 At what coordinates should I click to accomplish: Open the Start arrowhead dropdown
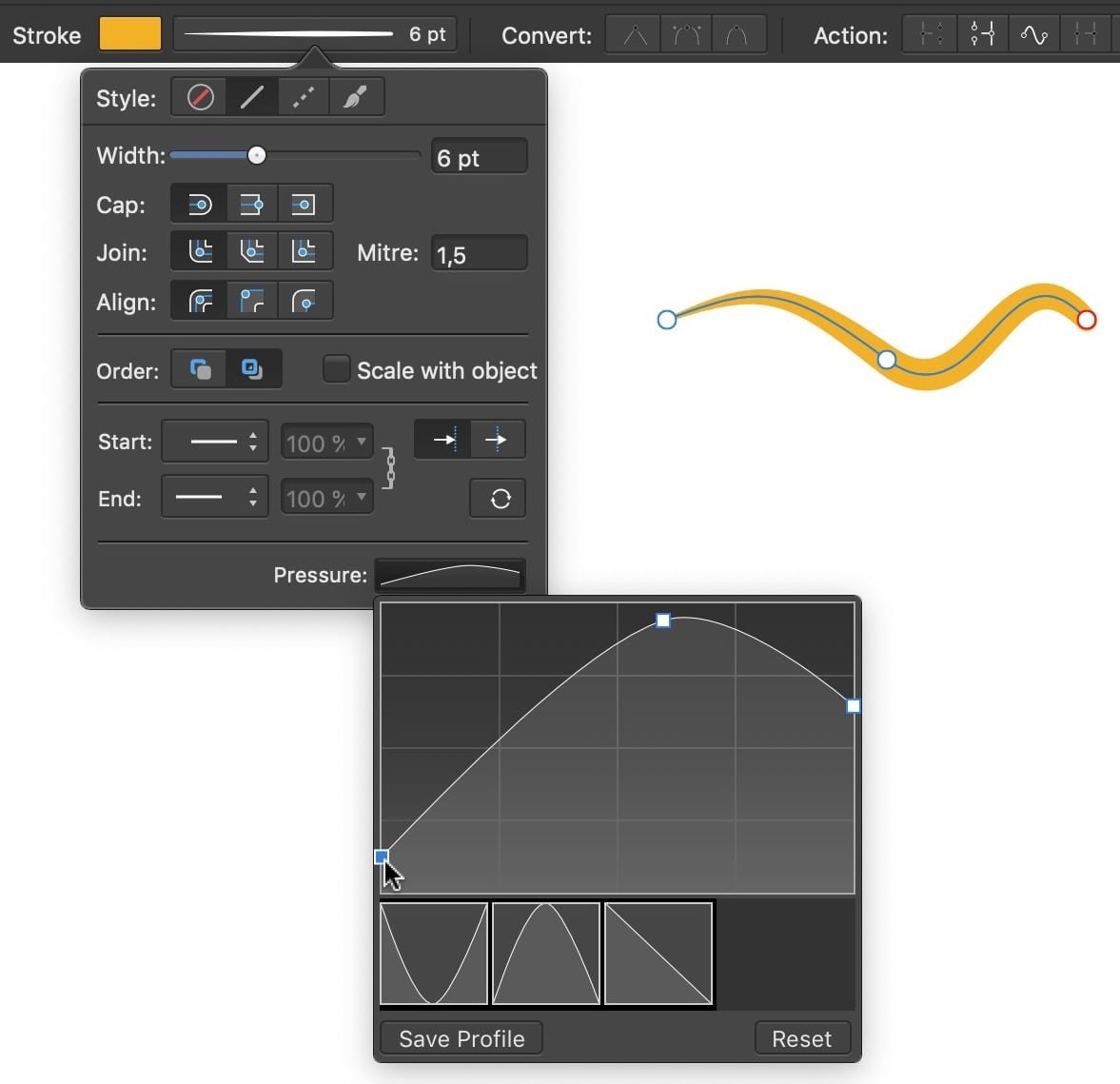214,441
